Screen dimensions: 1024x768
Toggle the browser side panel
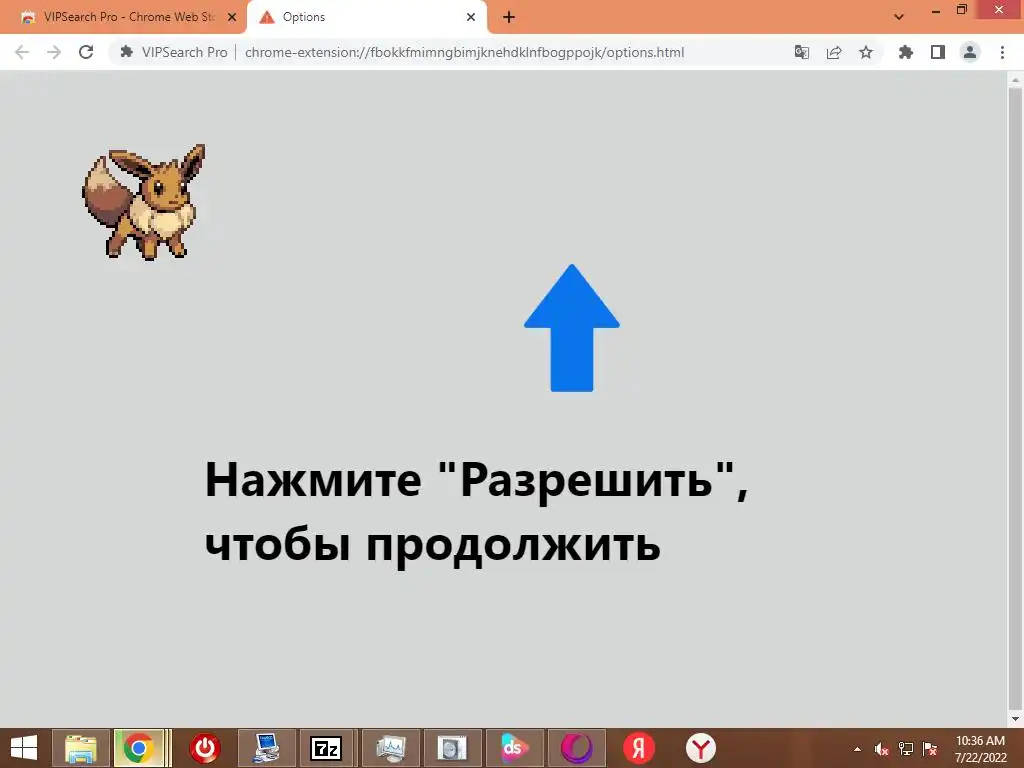click(938, 52)
